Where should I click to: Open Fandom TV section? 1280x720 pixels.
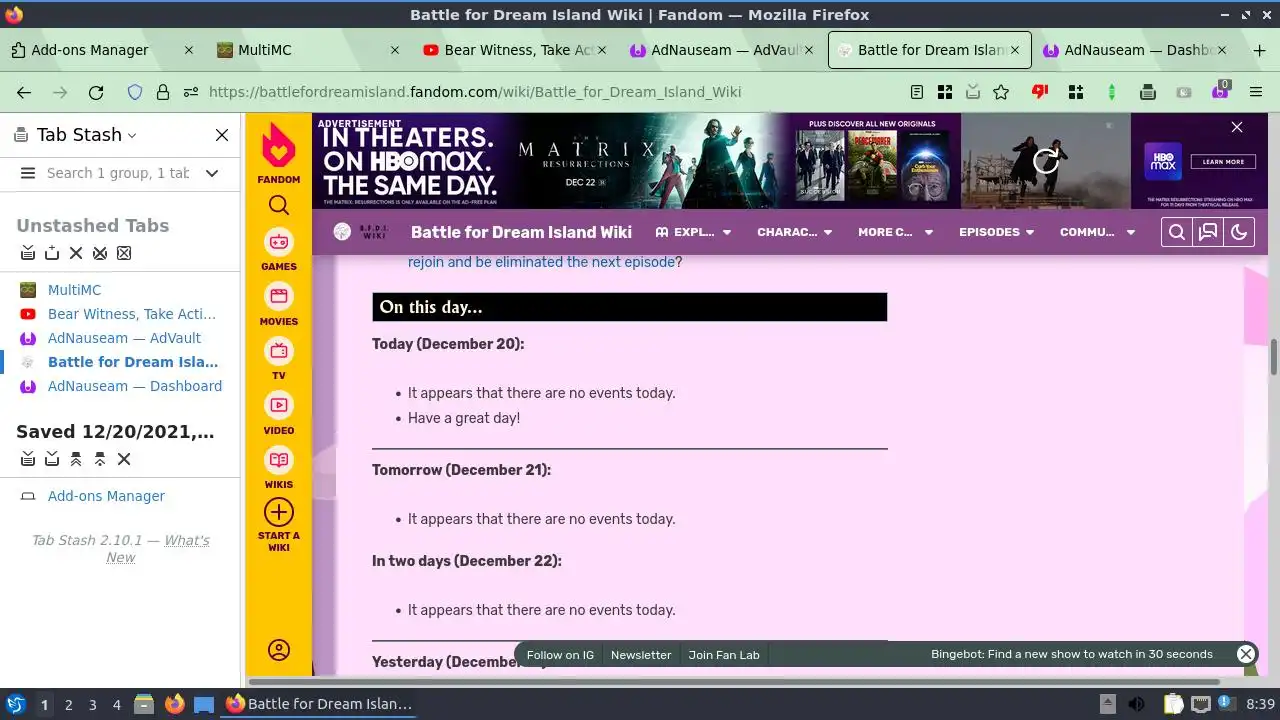[279, 358]
